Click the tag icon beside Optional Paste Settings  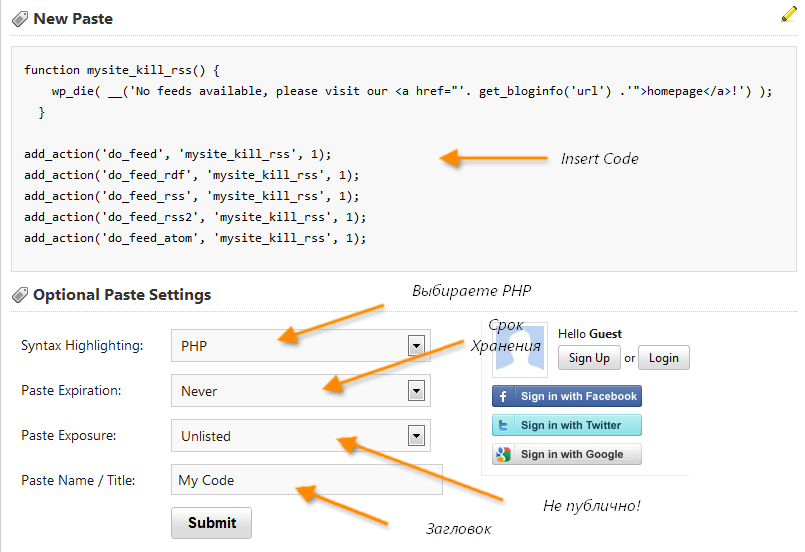[20, 295]
